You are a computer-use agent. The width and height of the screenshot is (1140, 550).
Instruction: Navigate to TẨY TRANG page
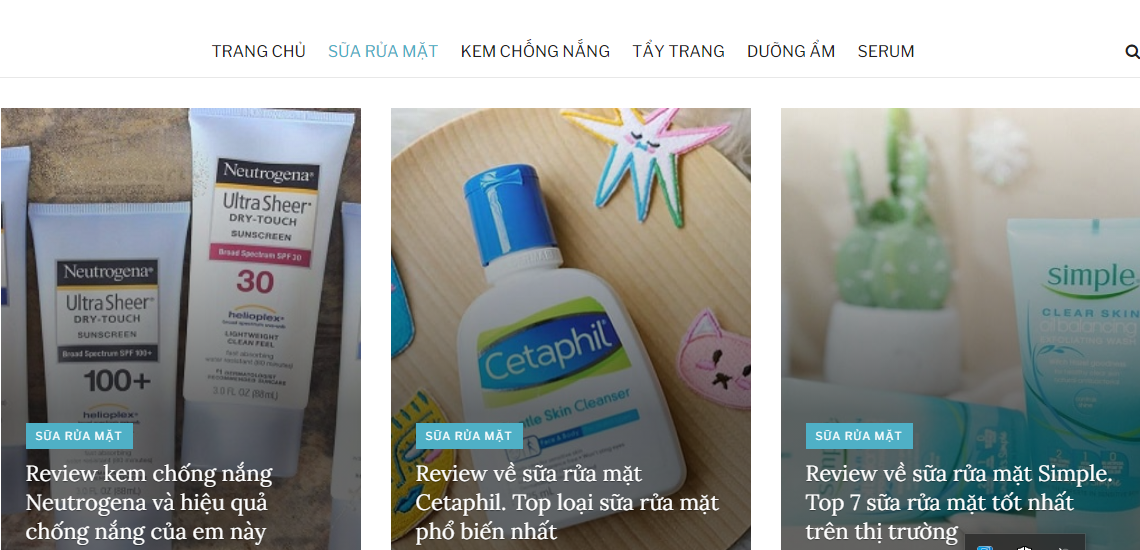pyautogui.click(x=678, y=51)
